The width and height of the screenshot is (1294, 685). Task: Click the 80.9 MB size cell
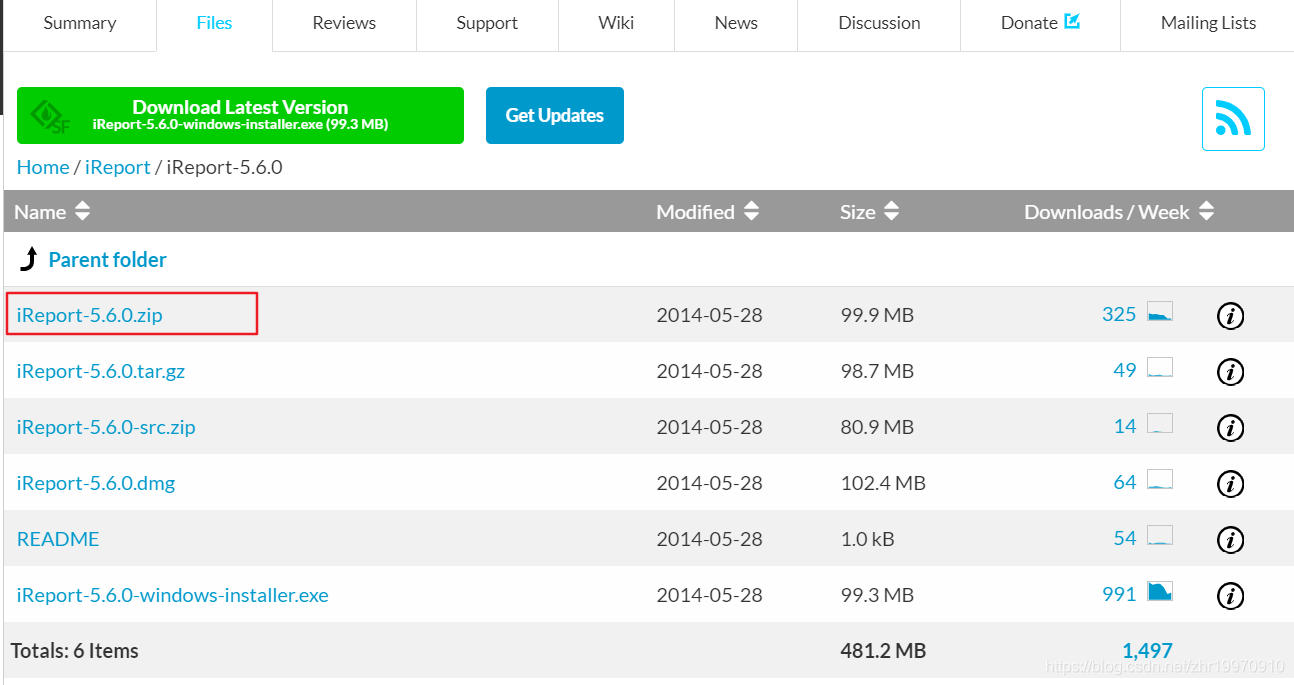[x=877, y=427]
